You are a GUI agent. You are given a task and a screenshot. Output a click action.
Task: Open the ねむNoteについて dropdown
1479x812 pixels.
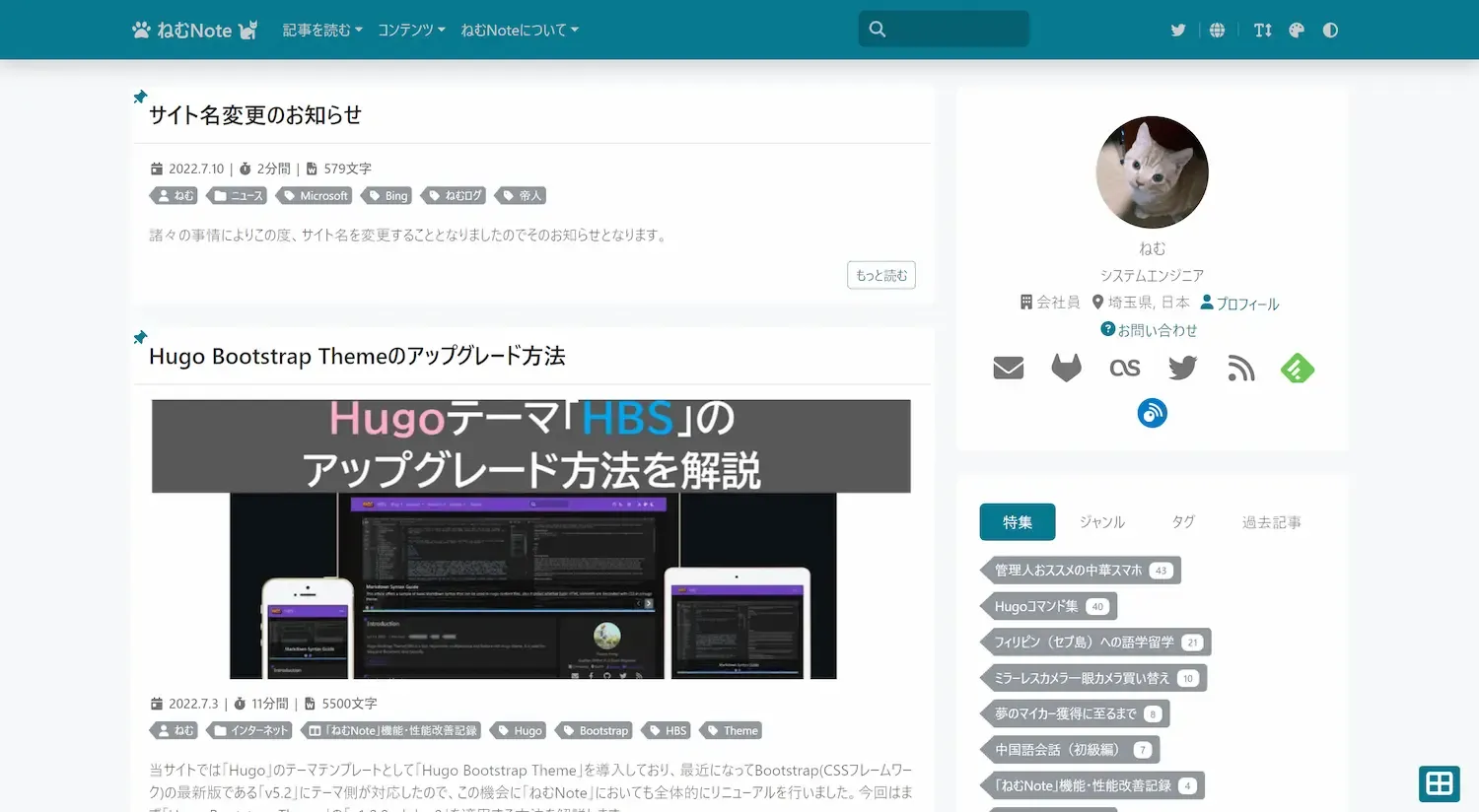pyautogui.click(x=519, y=30)
